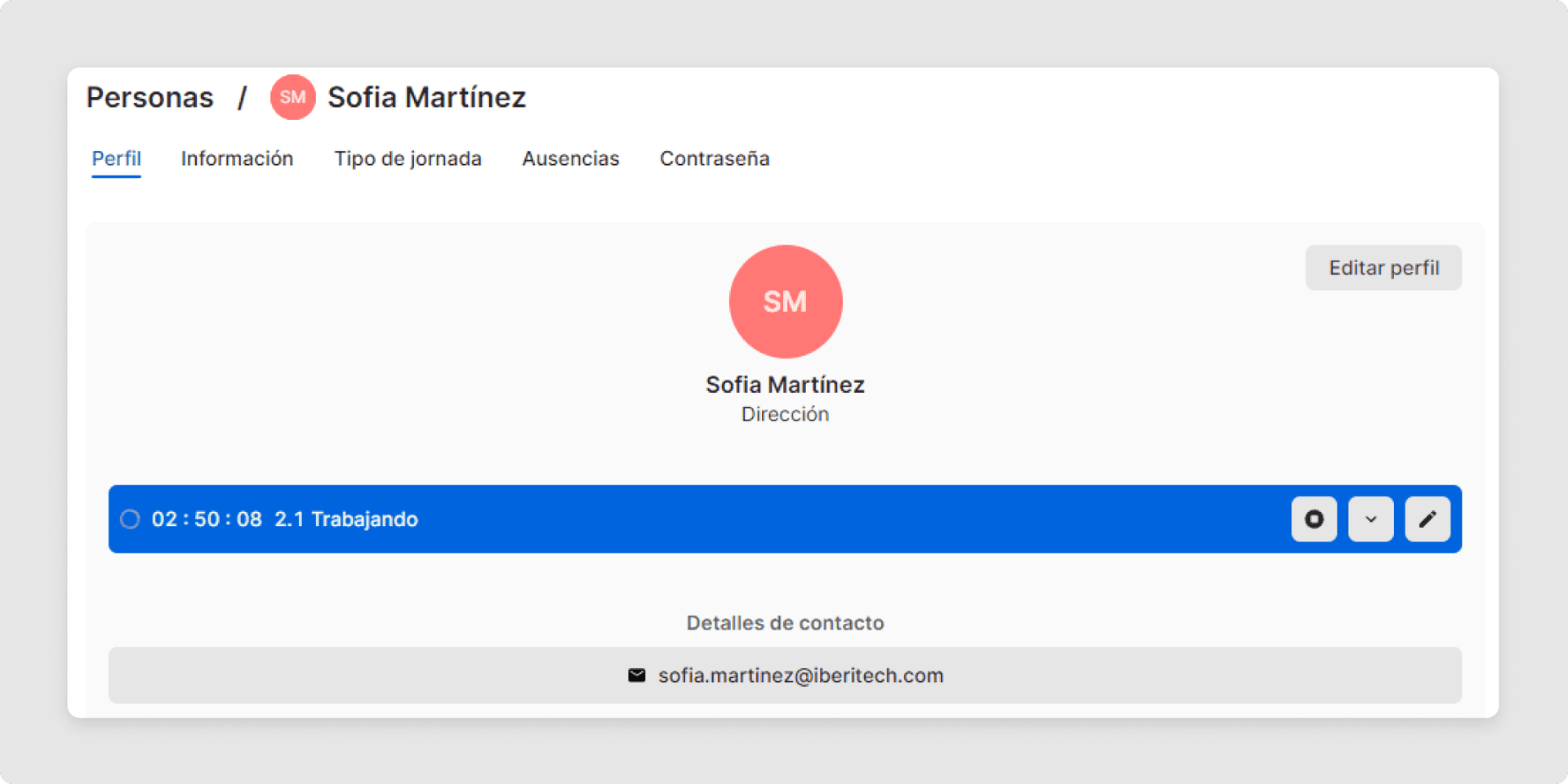
Task: Navigate back to Personas breadcrumb
Action: click(149, 97)
